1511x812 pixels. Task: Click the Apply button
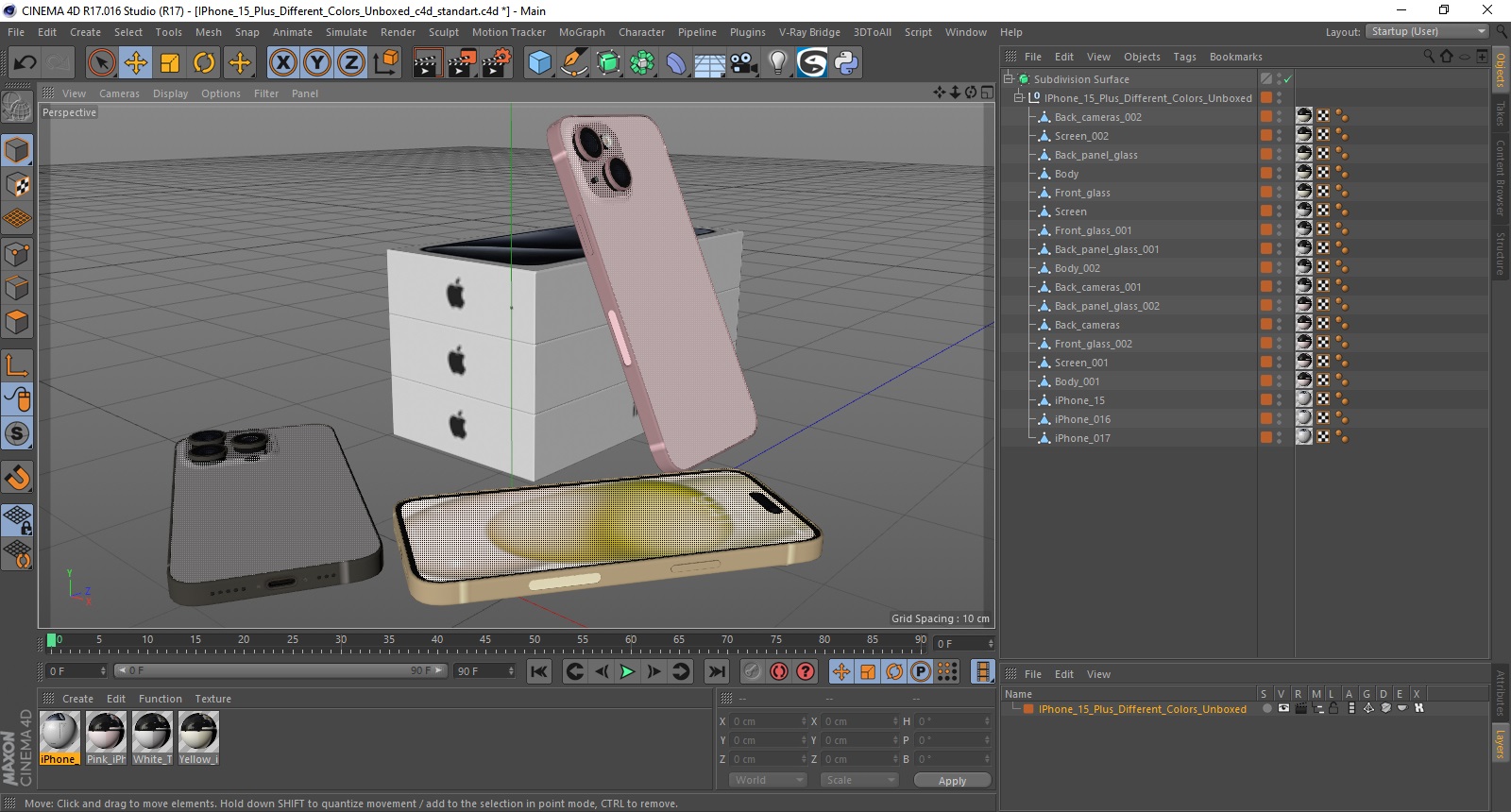point(952,781)
